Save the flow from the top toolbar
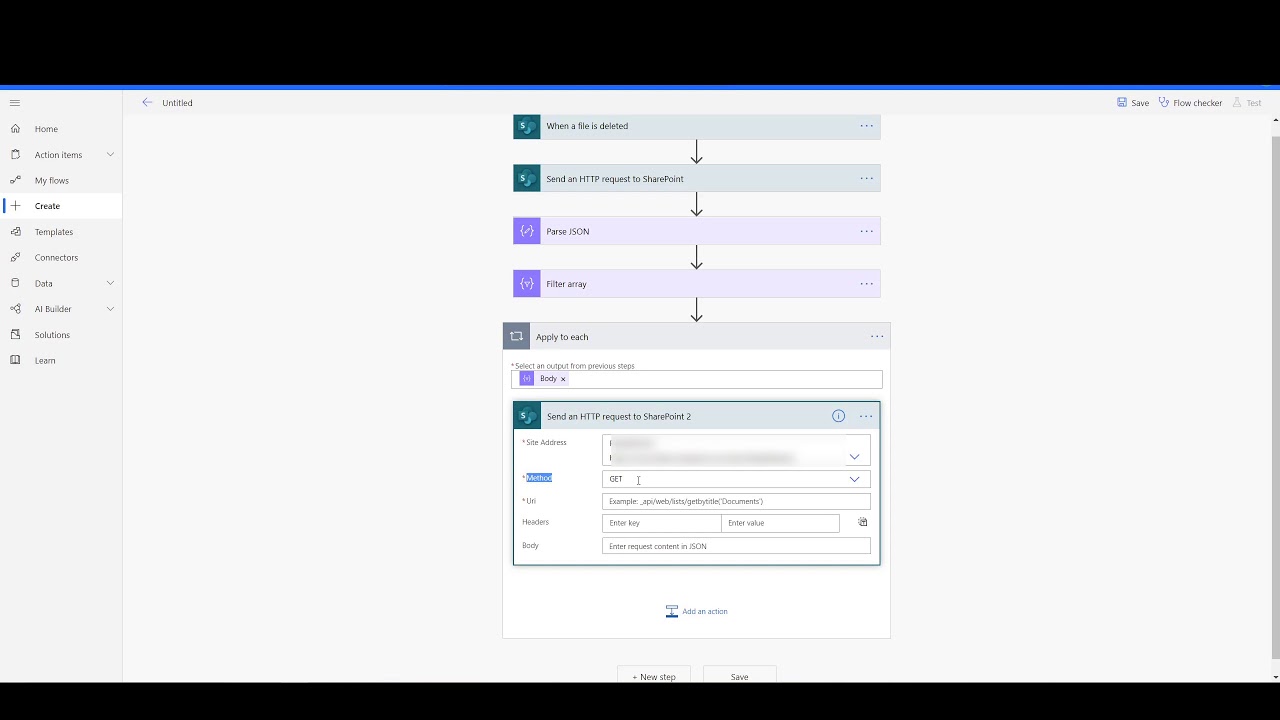 pyautogui.click(x=1133, y=103)
